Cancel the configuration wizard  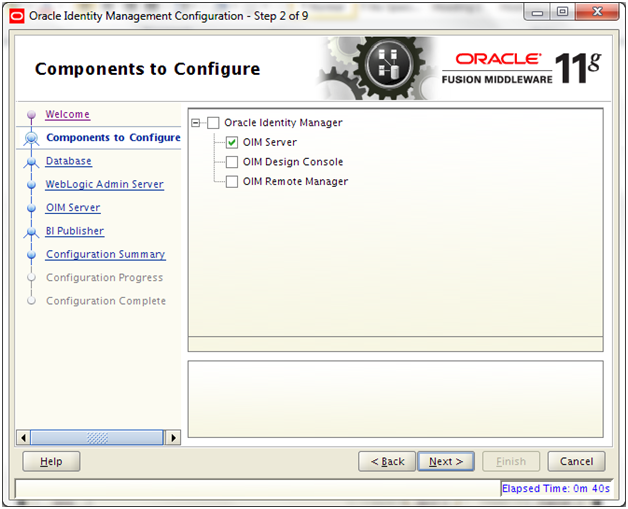pyautogui.click(x=576, y=462)
